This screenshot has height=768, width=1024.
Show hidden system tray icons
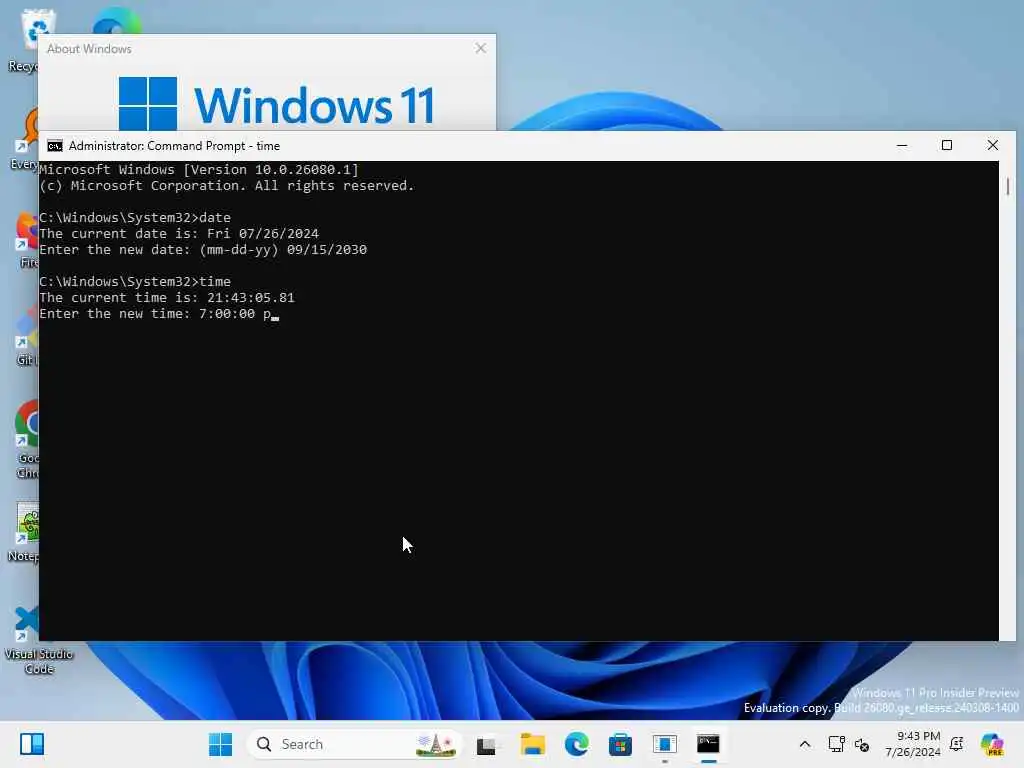pyautogui.click(x=805, y=744)
